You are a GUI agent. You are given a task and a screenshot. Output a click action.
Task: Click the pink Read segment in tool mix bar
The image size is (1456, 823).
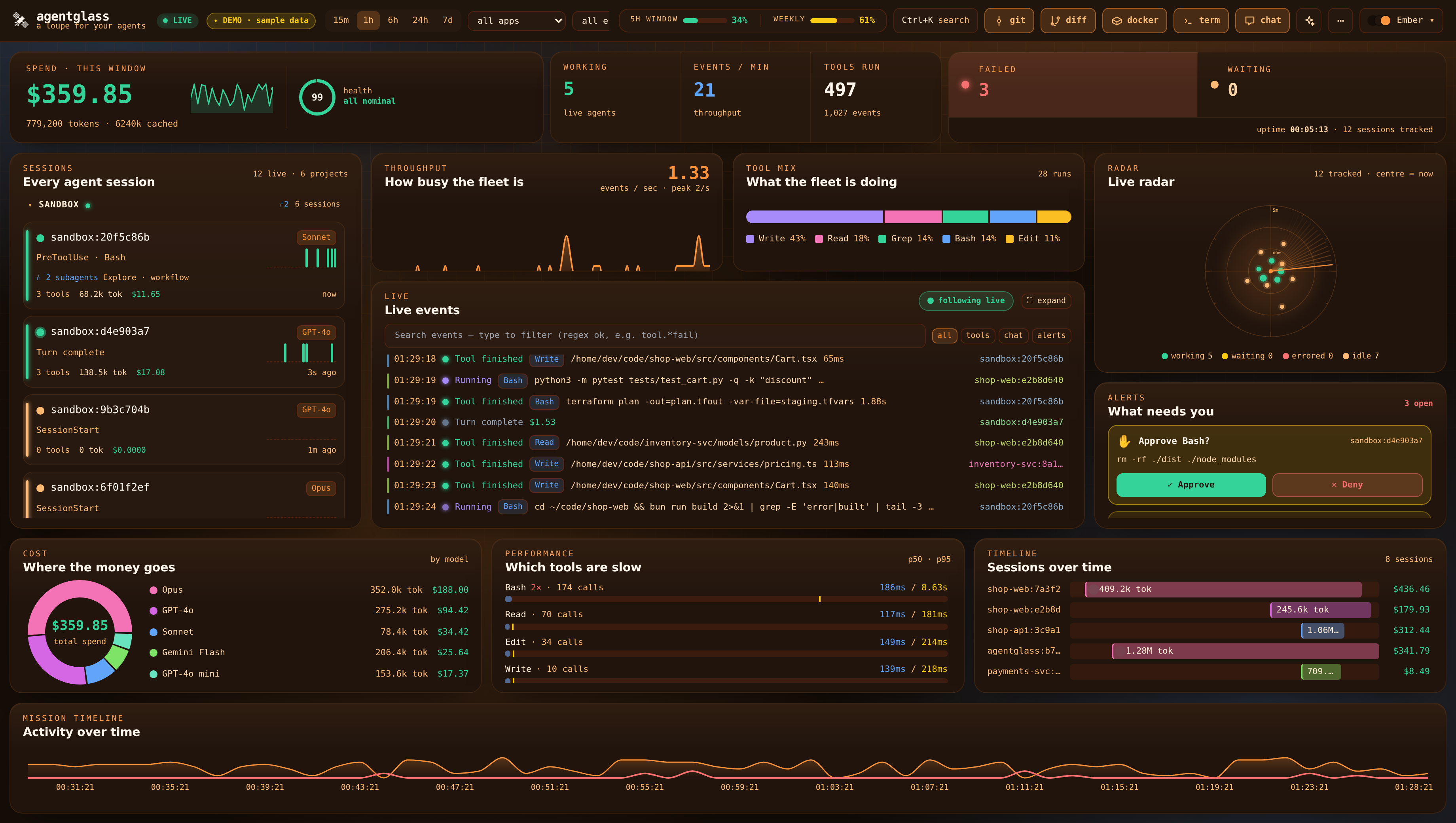[x=913, y=217]
